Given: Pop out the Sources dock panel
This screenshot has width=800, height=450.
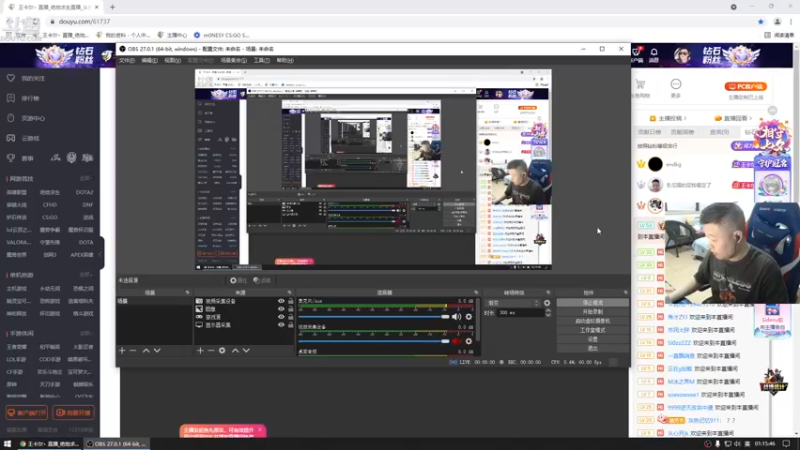Looking at the screenshot, I should (x=290, y=292).
